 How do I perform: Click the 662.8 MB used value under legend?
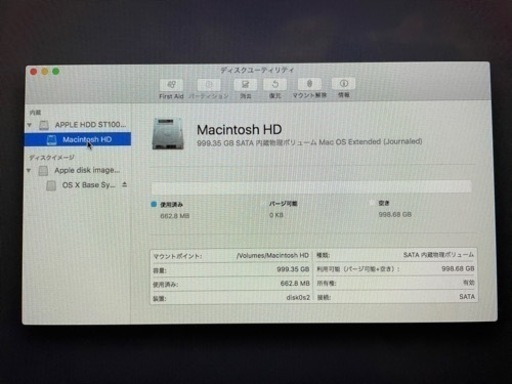[175, 216]
